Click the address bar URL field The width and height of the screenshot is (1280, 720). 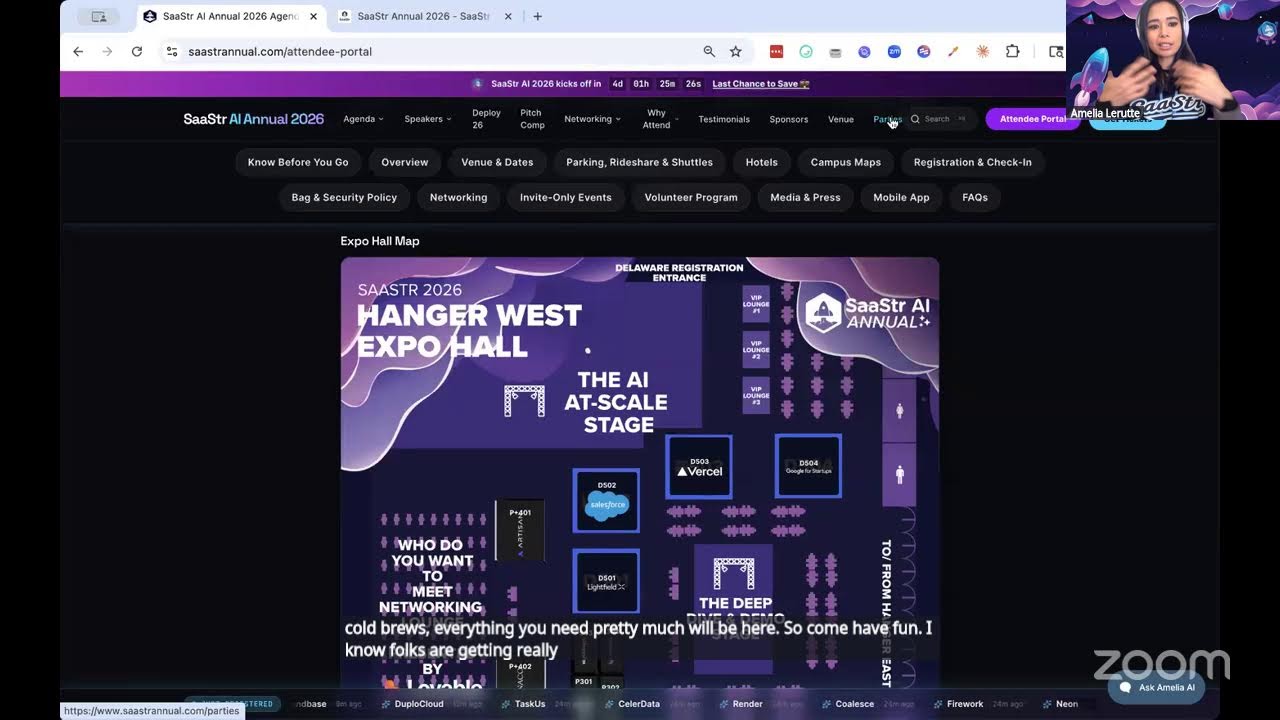click(x=440, y=51)
